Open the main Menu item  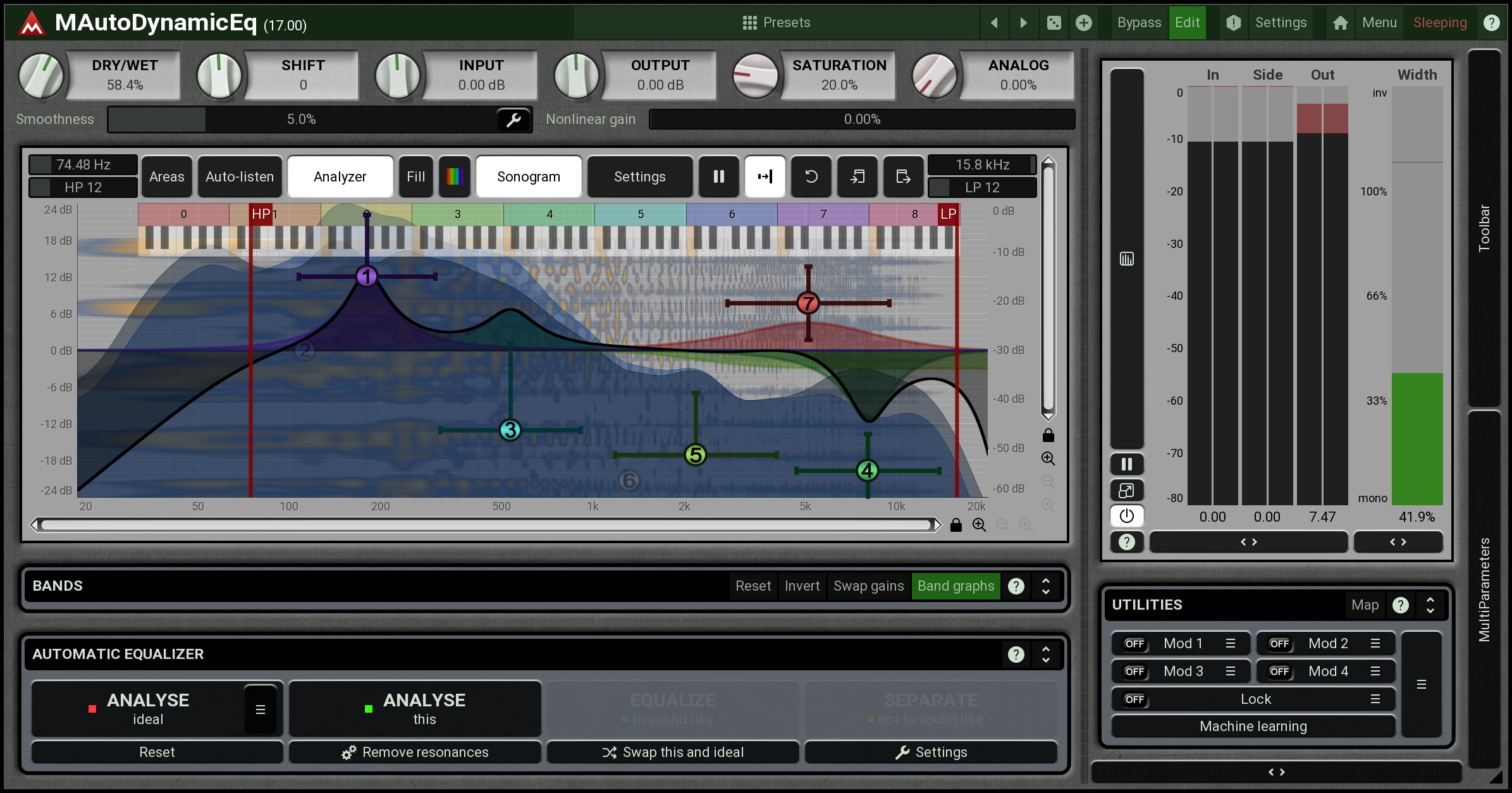tap(1379, 23)
